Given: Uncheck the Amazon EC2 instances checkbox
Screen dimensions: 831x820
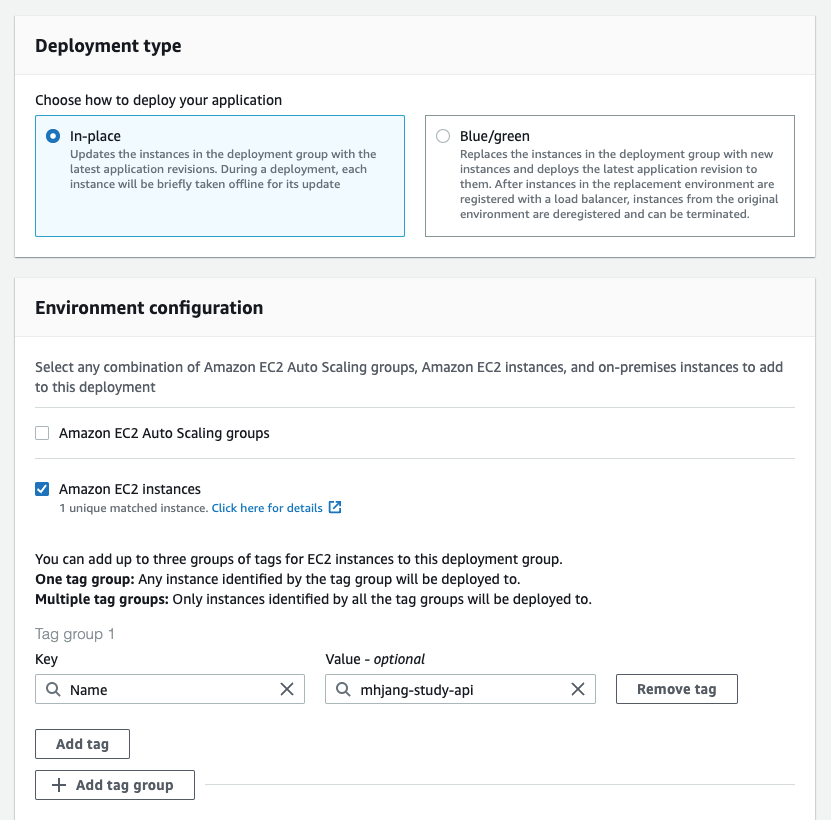Looking at the screenshot, I should coord(42,489).
